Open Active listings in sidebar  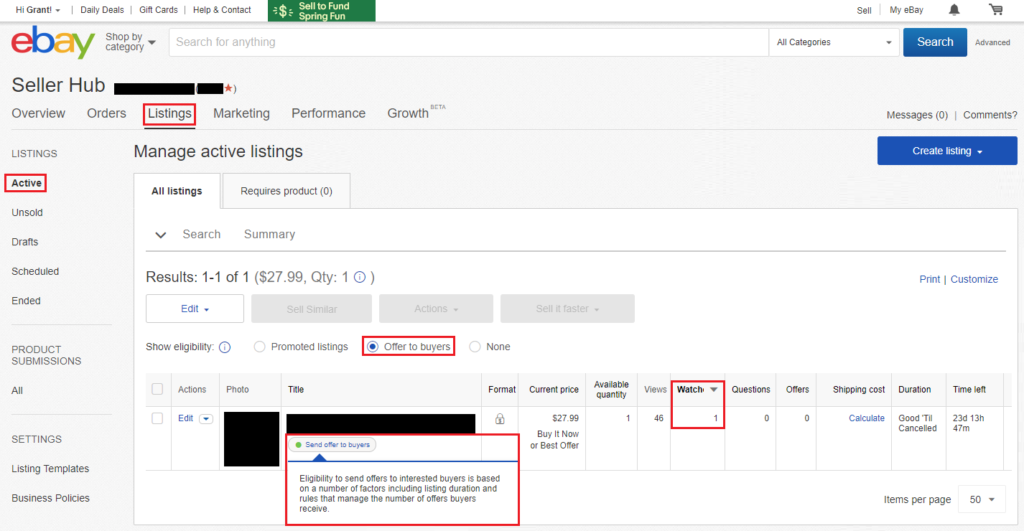(x=26, y=183)
